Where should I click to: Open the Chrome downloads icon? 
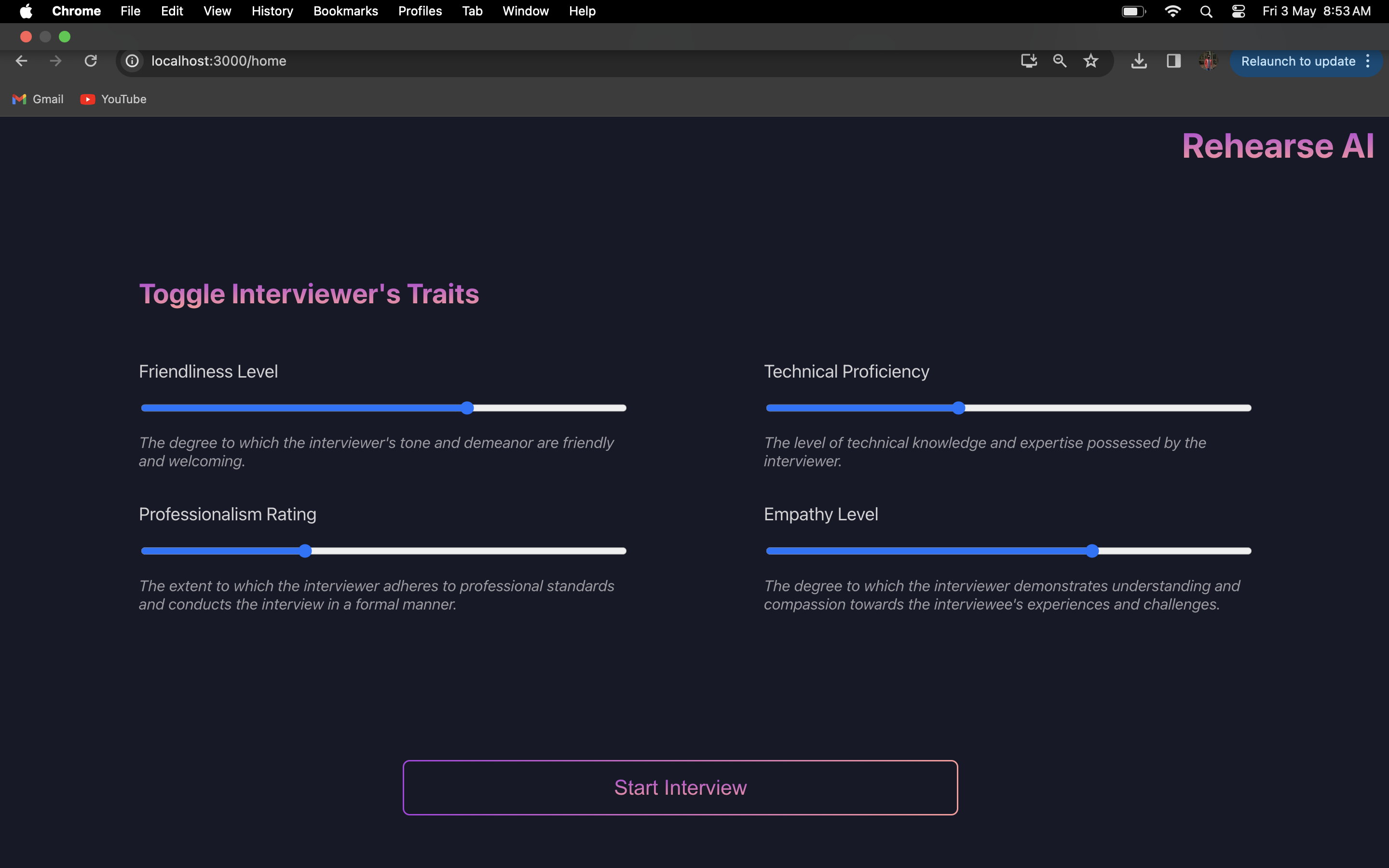pos(1139,61)
